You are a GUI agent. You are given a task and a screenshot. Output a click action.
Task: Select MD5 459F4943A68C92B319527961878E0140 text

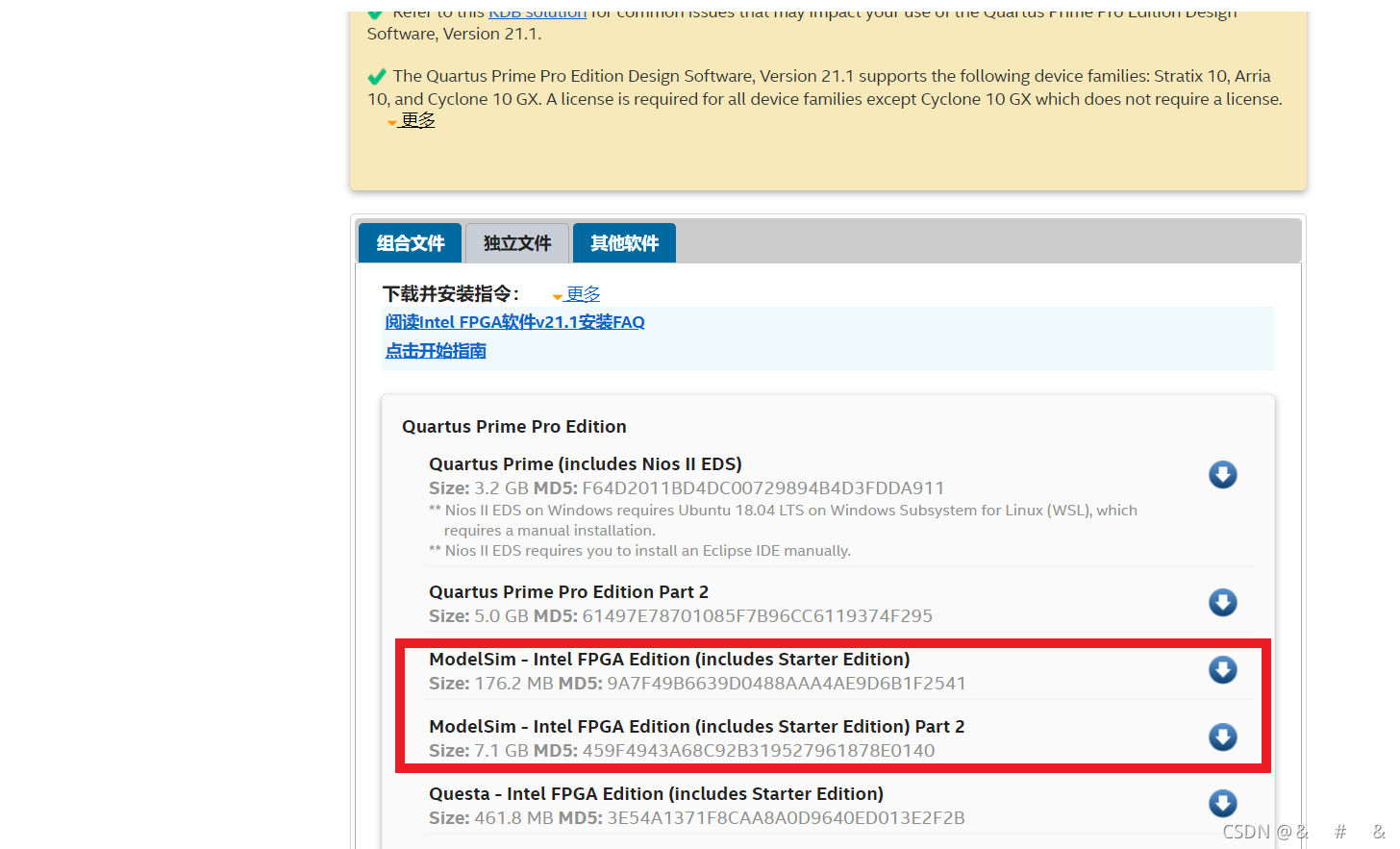point(734,751)
